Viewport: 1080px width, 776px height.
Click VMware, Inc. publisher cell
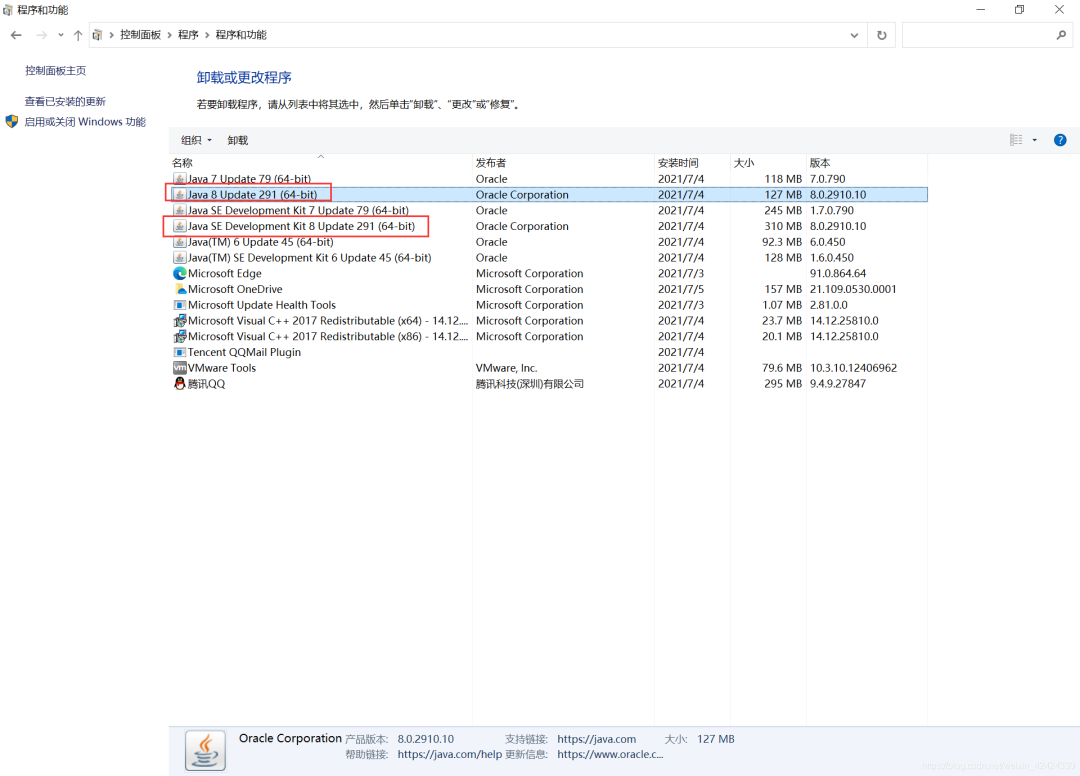(506, 368)
